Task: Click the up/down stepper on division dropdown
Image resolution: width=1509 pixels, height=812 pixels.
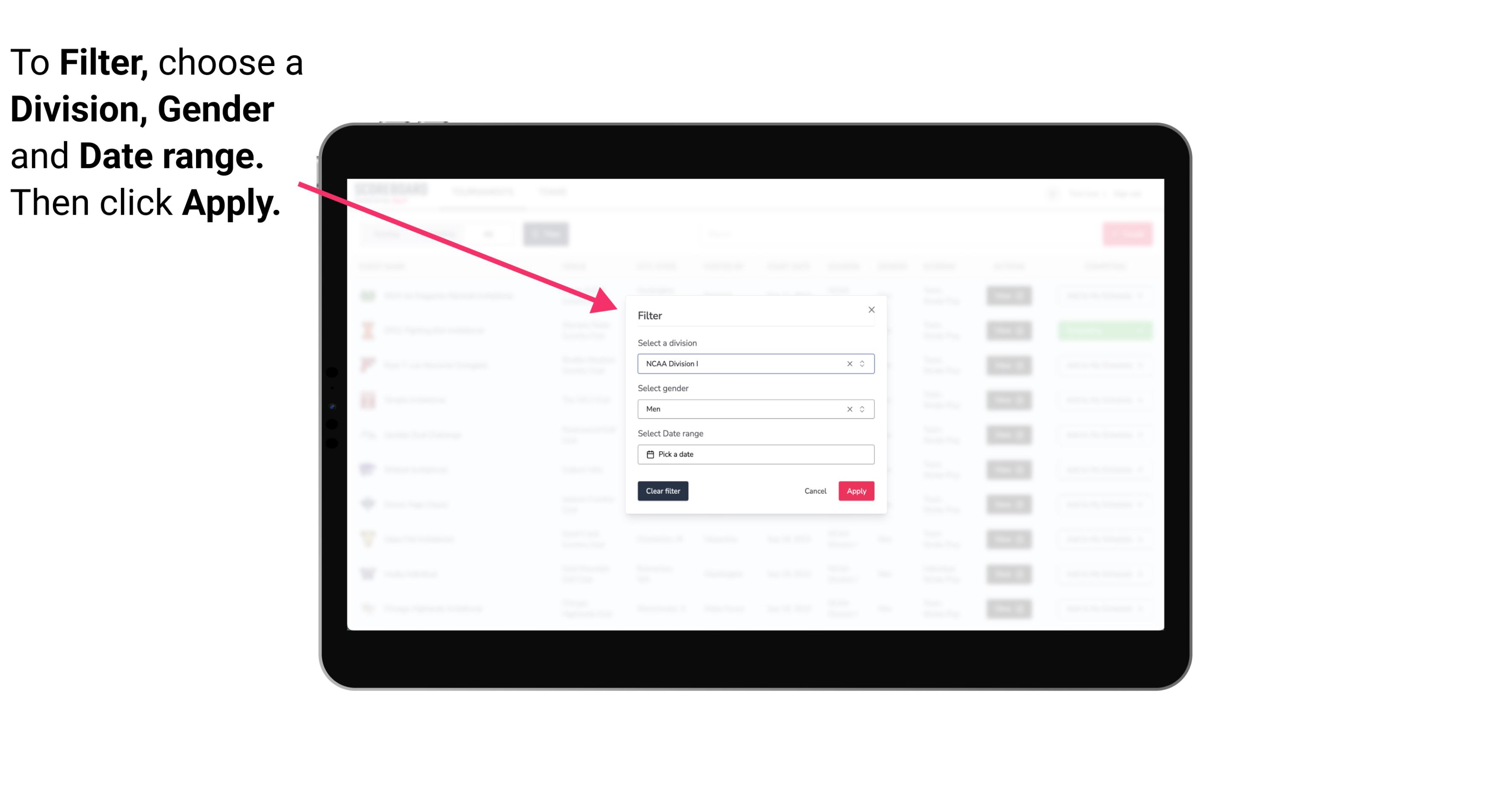Action: point(863,363)
